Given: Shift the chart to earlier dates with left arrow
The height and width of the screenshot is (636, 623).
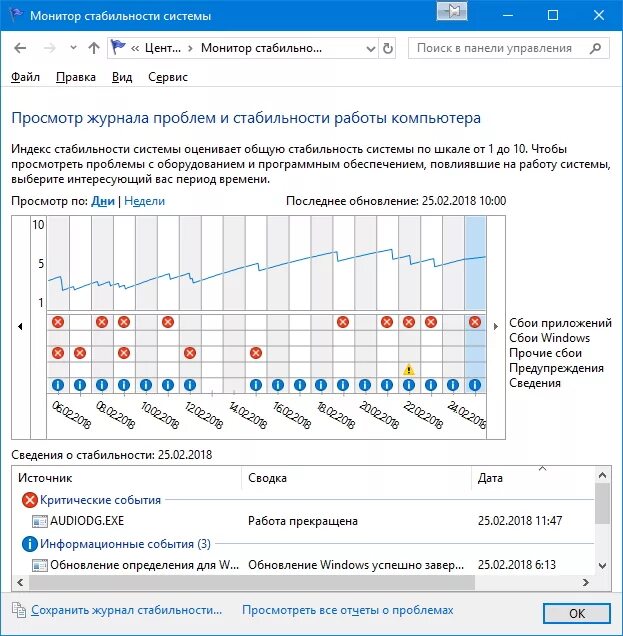Looking at the screenshot, I should (x=20, y=326).
